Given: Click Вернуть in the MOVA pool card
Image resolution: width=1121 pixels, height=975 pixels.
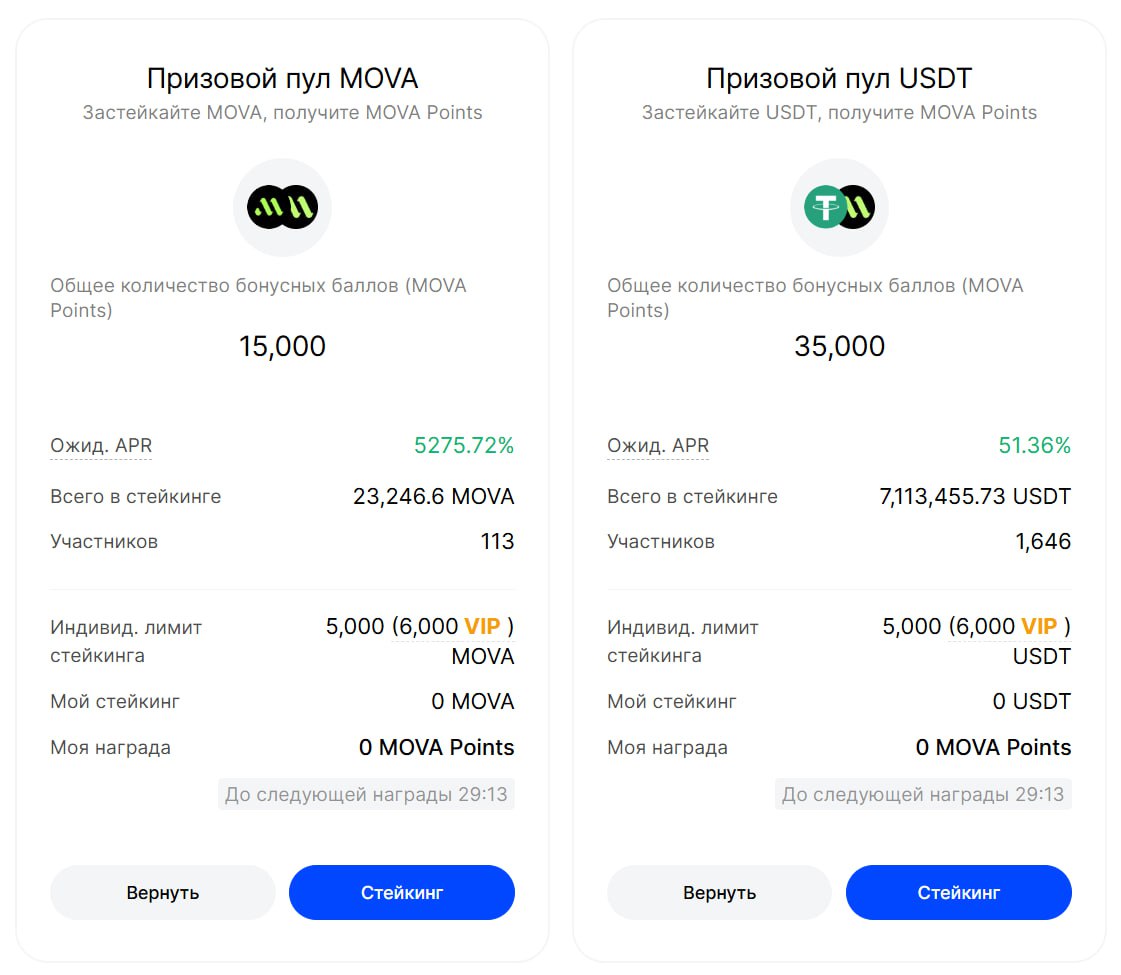Looking at the screenshot, I should tap(163, 892).
